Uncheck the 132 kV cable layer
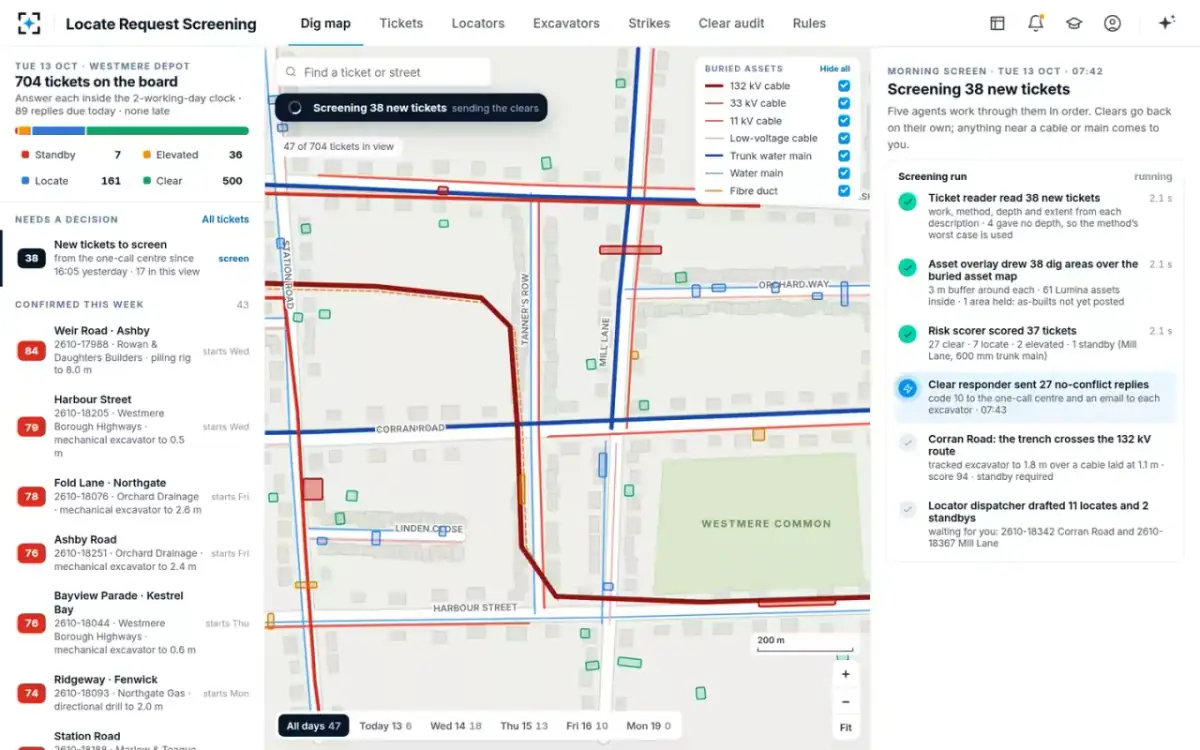 click(x=844, y=86)
